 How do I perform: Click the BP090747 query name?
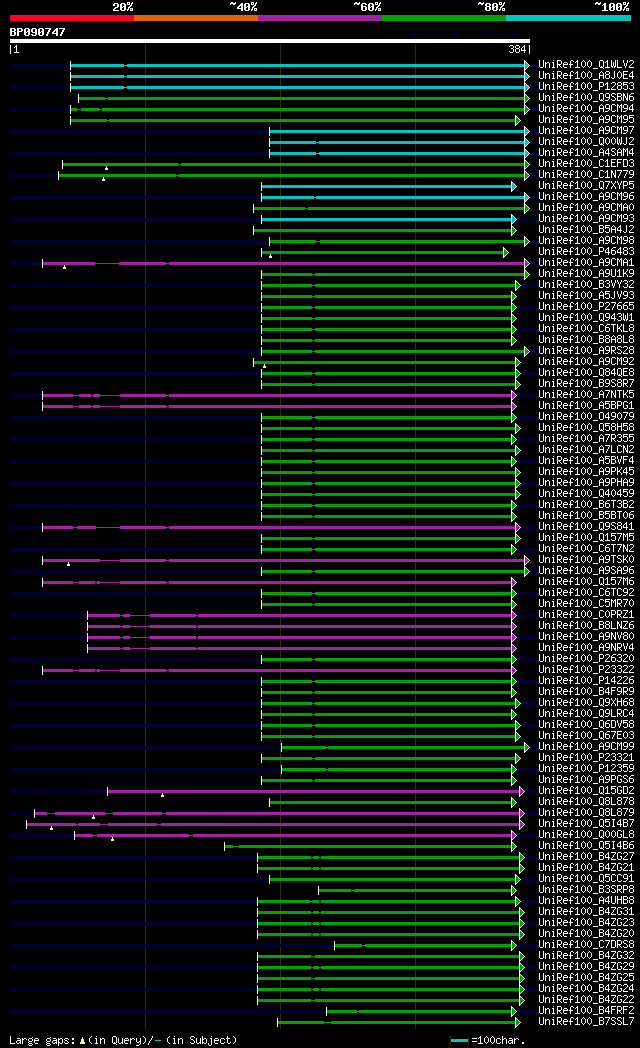pos(37,32)
